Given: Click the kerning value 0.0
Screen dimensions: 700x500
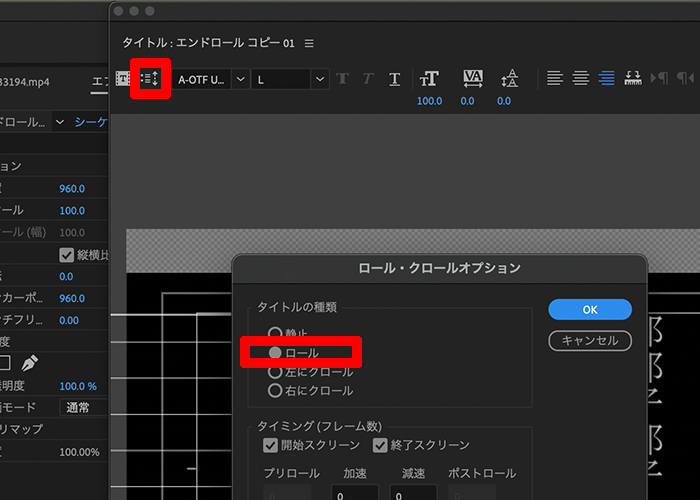Looking at the screenshot, I should pos(467,101).
